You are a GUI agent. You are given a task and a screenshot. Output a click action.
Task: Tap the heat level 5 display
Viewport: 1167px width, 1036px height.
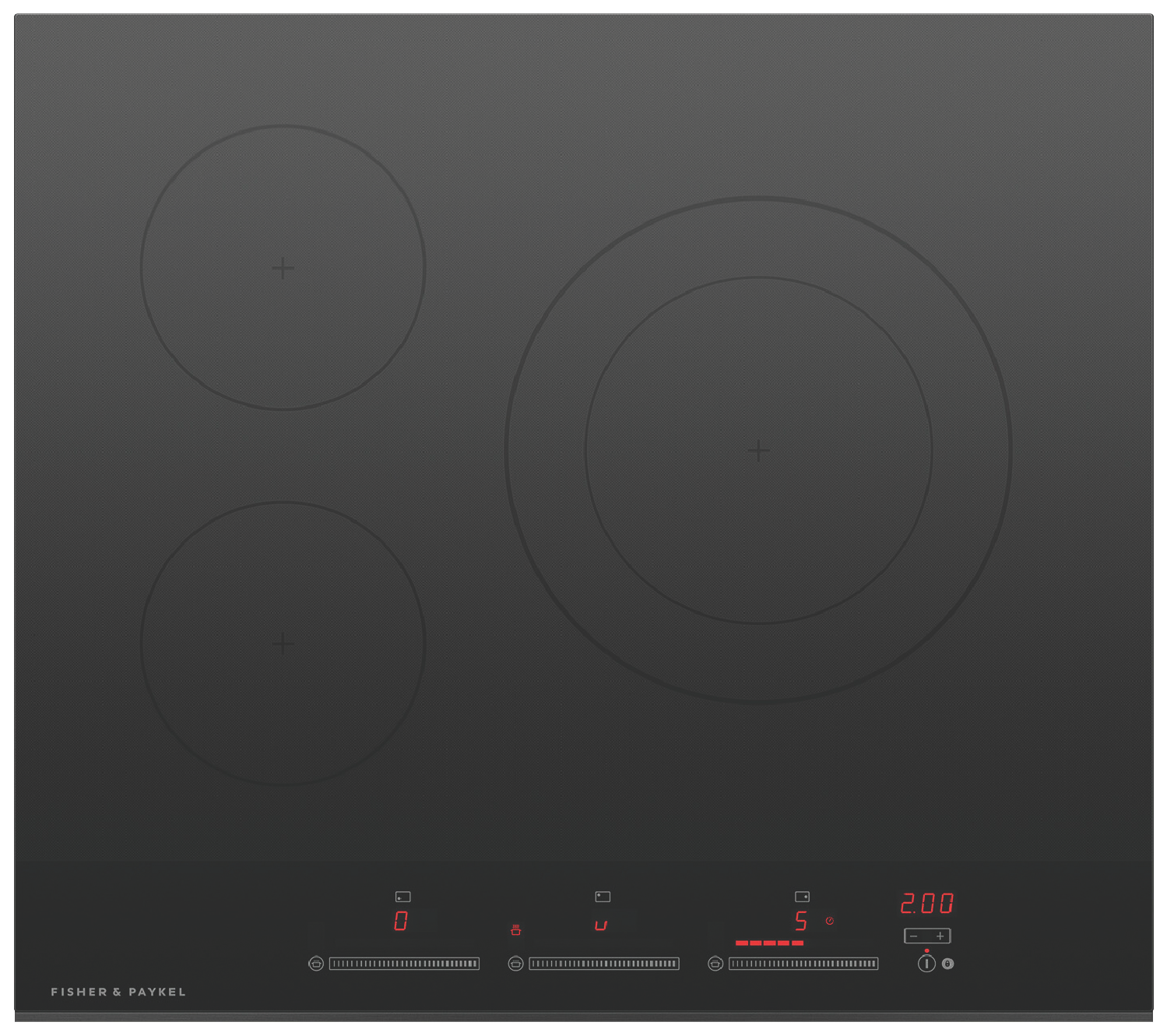pos(801,922)
